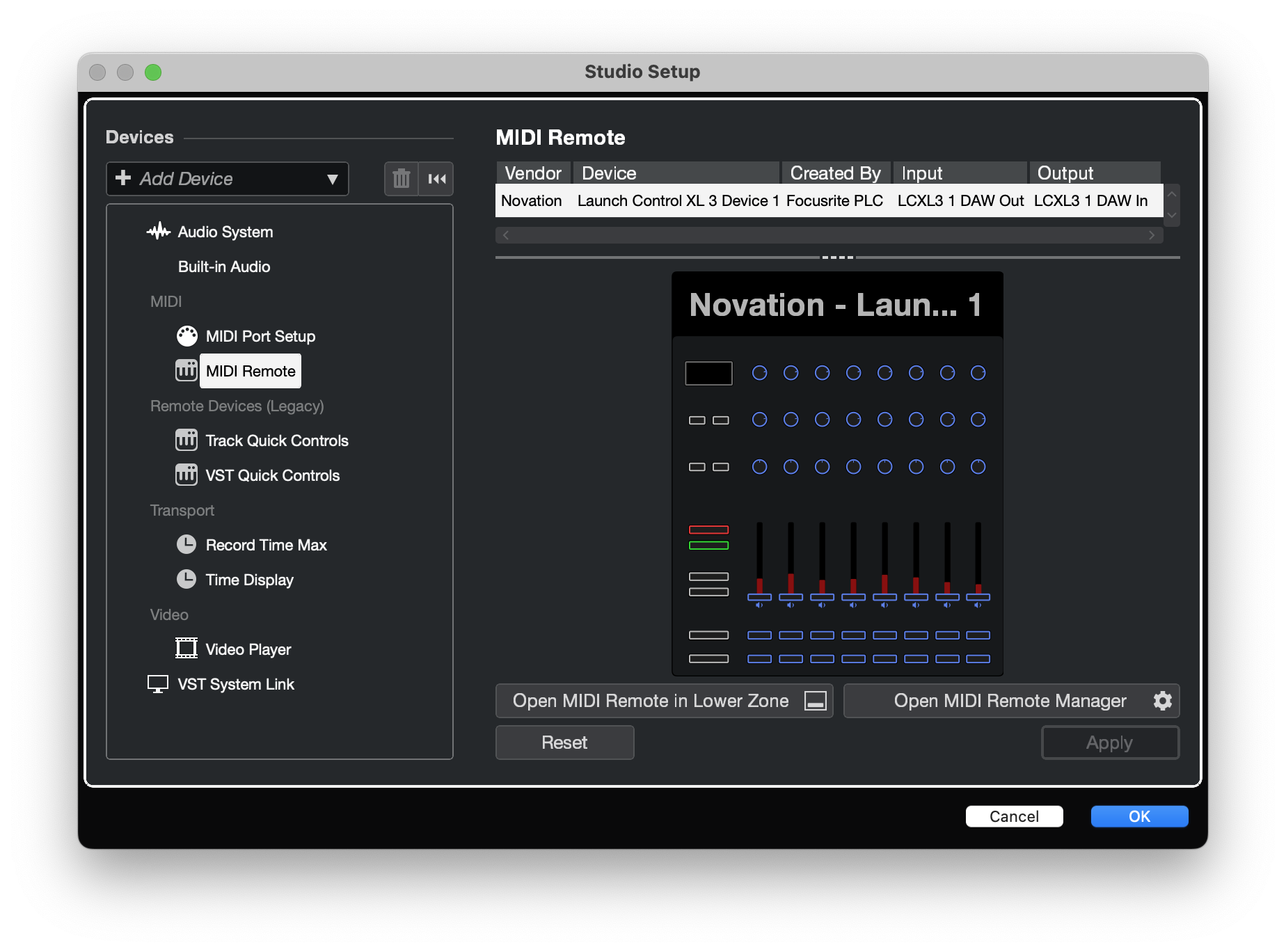Select MIDI Remote in device tree
The height and width of the screenshot is (952, 1286).
click(x=251, y=371)
